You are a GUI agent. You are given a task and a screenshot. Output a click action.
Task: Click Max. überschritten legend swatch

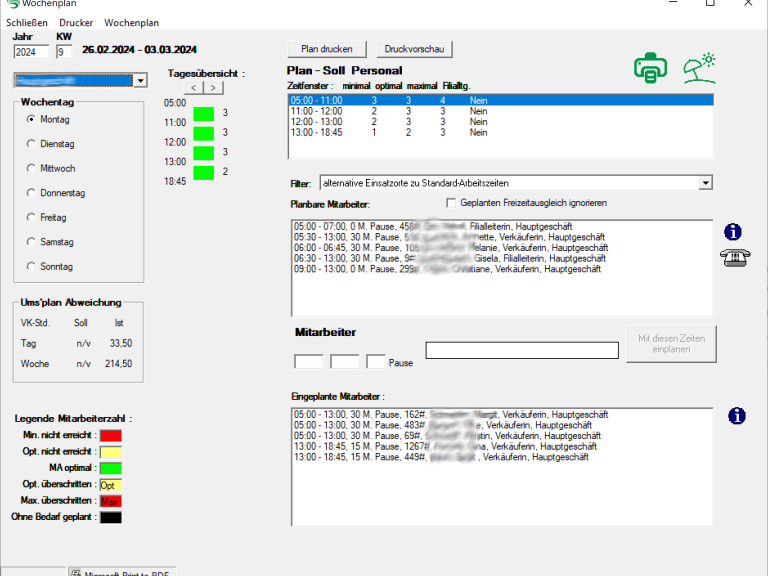click(111, 501)
